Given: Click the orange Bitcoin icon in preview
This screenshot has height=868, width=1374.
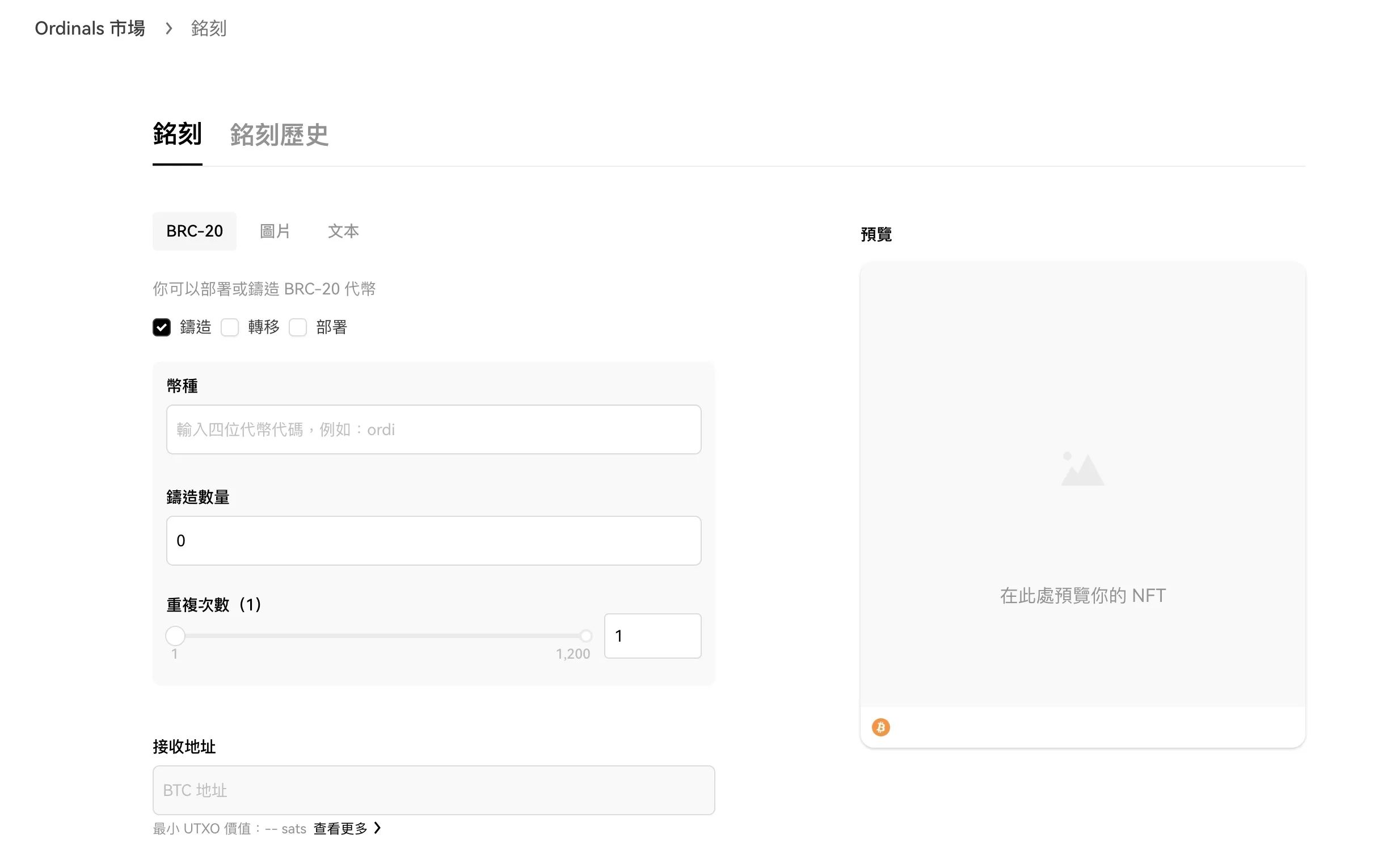Looking at the screenshot, I should click(880, 727).
